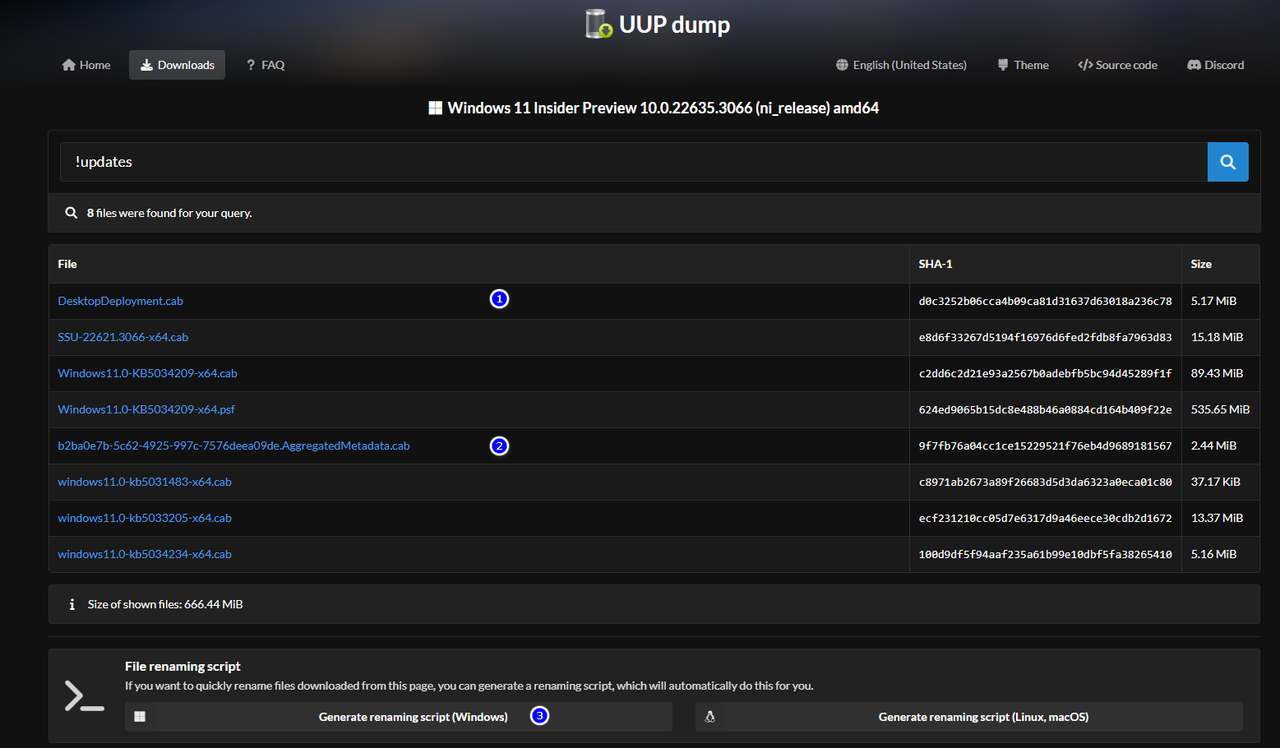
Task: Open the Home navigation item
Action: point(86,65)
